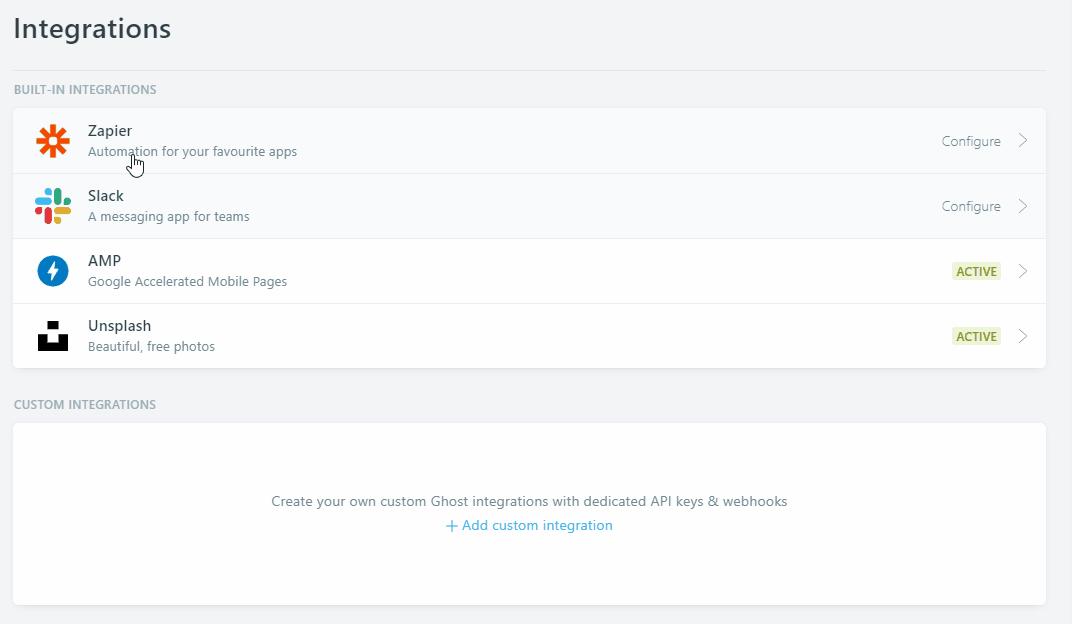Open the Zapier integration row

click(x=500, y=140)
